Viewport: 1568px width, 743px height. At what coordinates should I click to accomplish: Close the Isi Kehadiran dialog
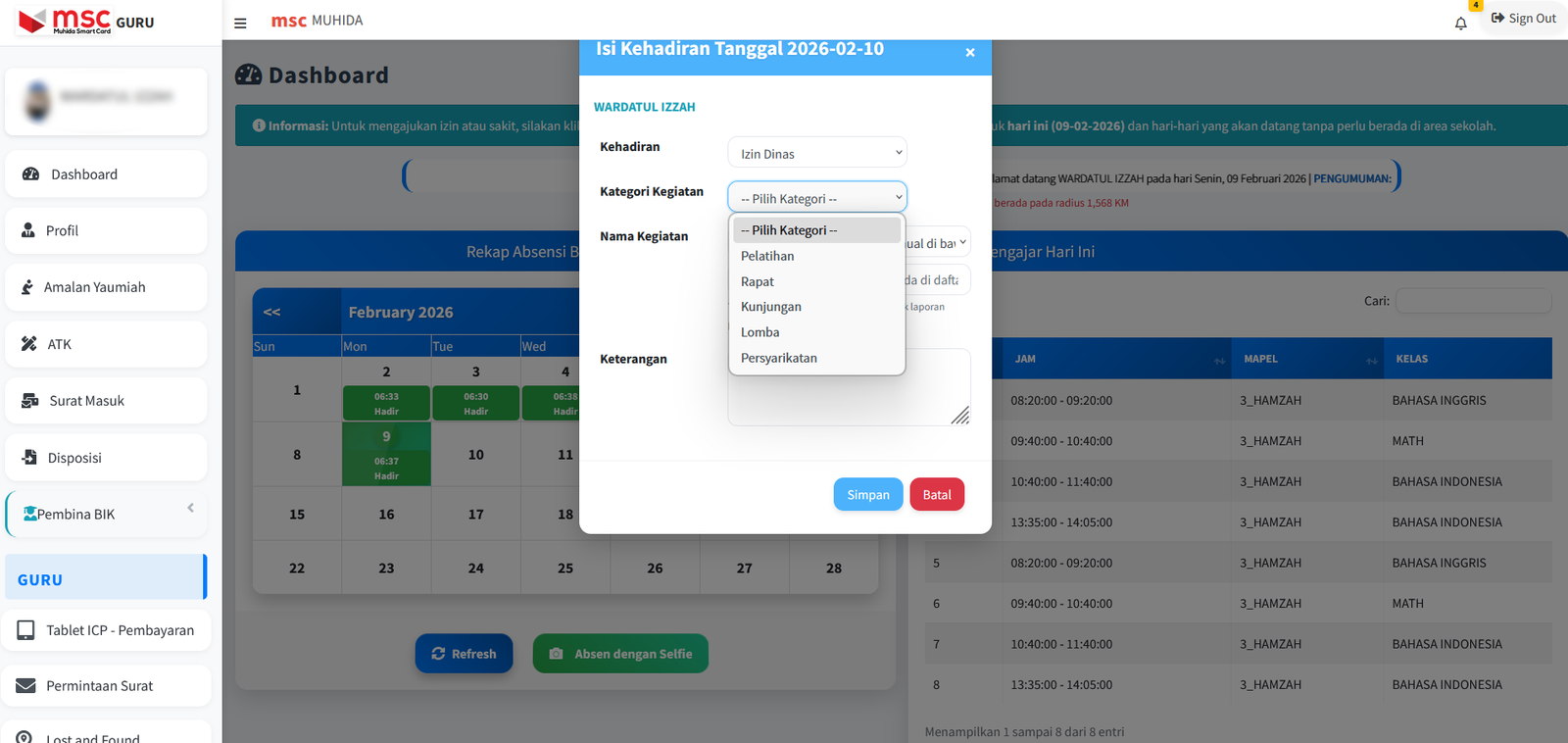tap(969, 53)
